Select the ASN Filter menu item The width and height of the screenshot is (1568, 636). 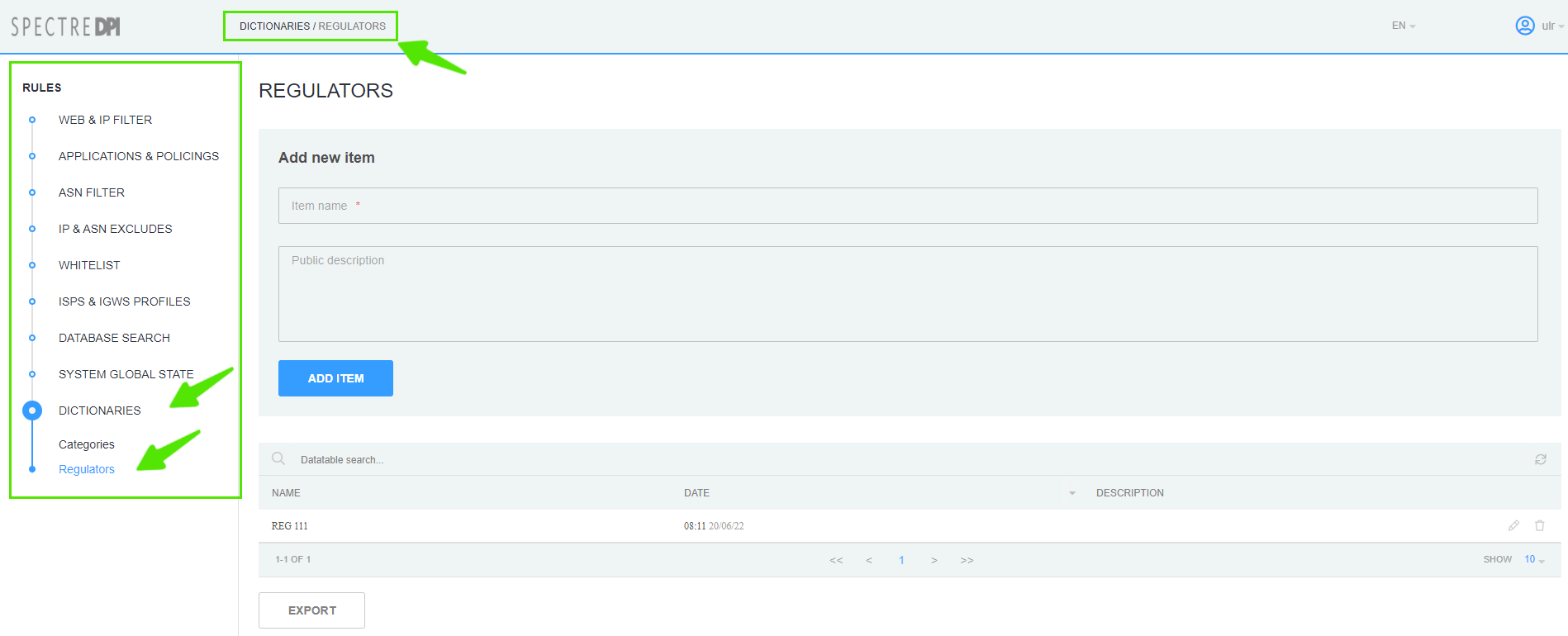pyautogui.click(x=92, y=192)
